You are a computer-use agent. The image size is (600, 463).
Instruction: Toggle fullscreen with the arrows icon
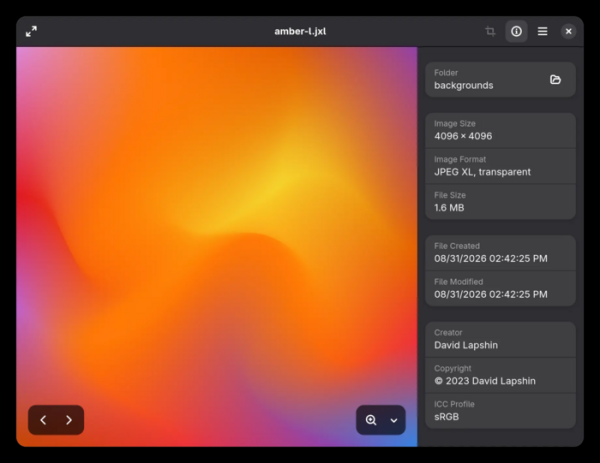31,31
